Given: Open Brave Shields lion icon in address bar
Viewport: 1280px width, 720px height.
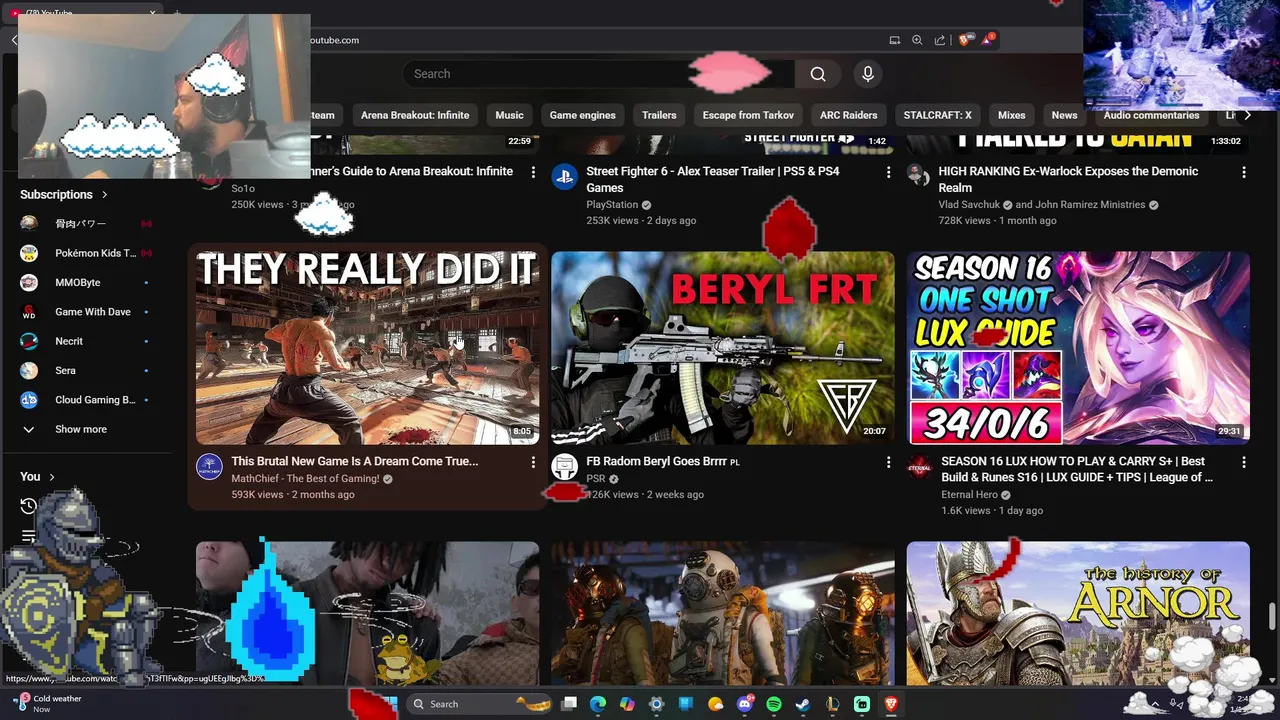Looking at the screenshot, I should click(965, 40).
